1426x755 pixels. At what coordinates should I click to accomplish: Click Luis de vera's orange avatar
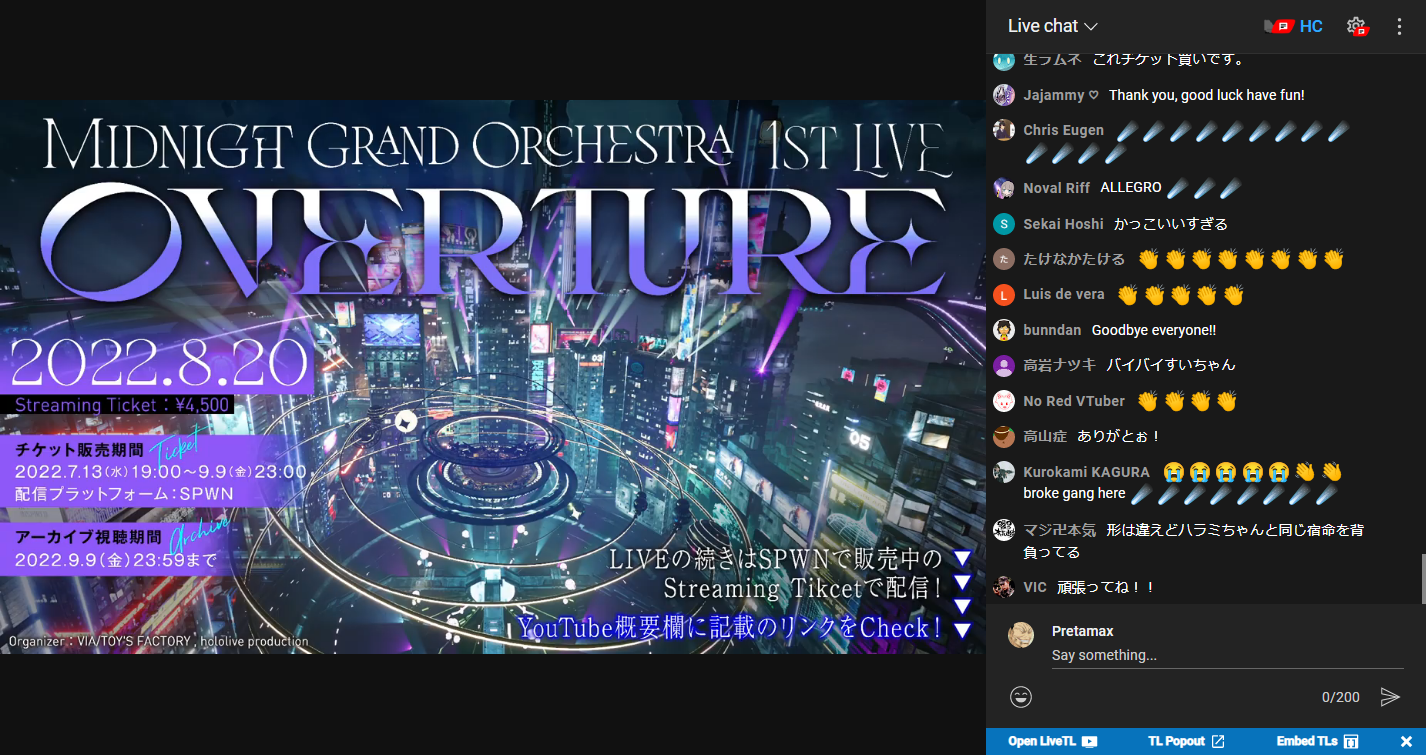(x=1004, y=295)
